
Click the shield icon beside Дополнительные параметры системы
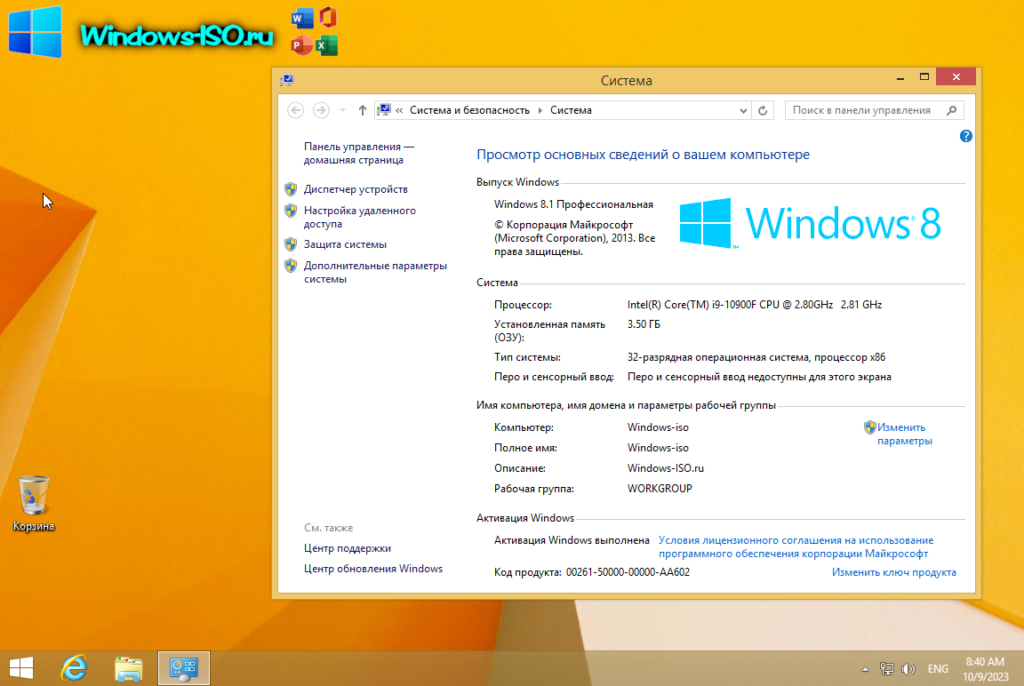click(x=291, y=266)
